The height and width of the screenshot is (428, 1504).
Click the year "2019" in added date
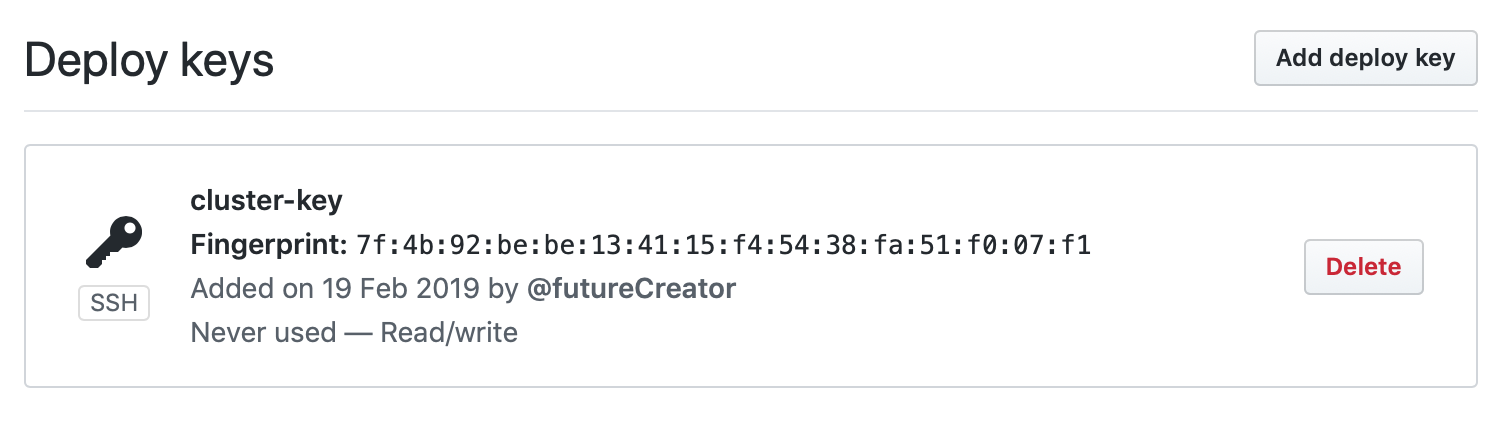(443, 290)
